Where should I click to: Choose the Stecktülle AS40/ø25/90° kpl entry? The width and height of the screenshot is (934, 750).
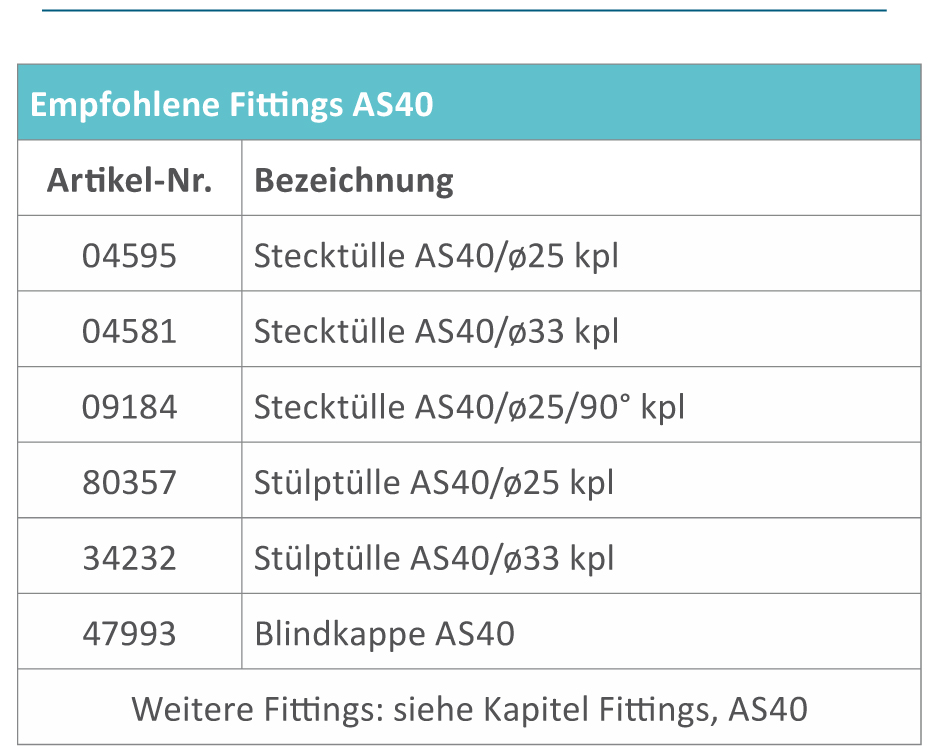[x=469, y=407]
